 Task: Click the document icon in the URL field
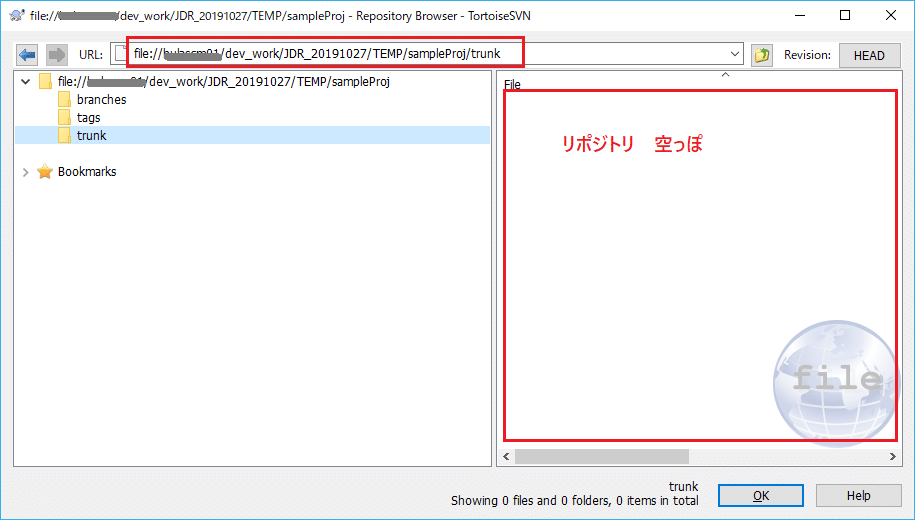(121, 54)
